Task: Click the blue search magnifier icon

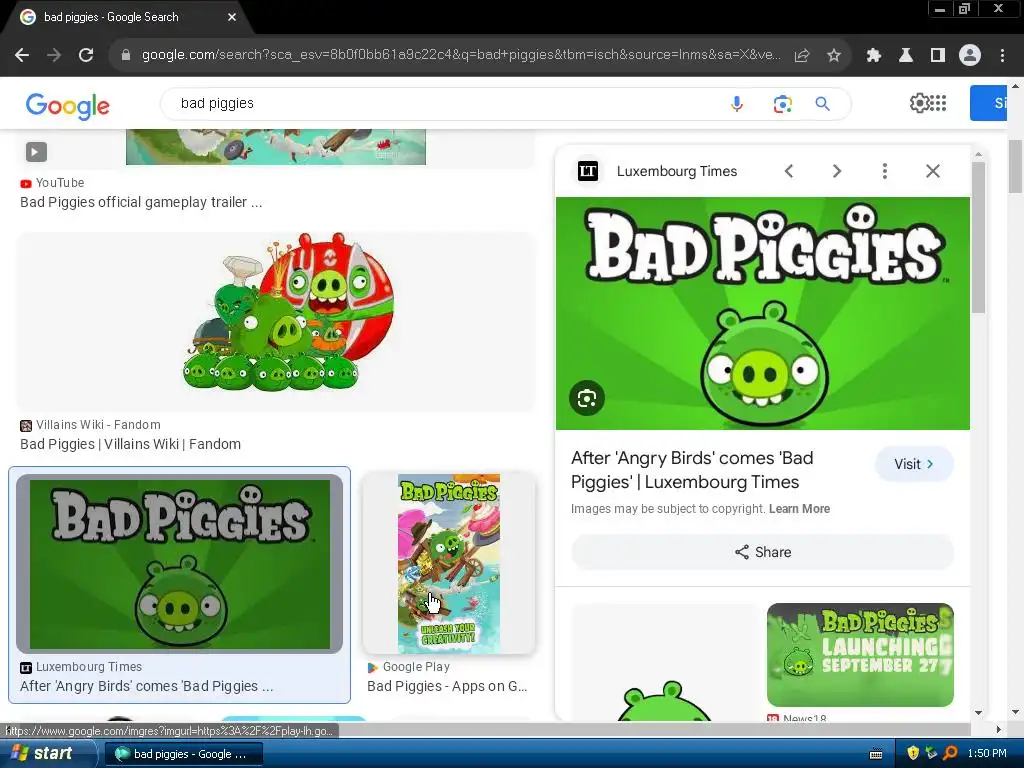Action: 822,104
